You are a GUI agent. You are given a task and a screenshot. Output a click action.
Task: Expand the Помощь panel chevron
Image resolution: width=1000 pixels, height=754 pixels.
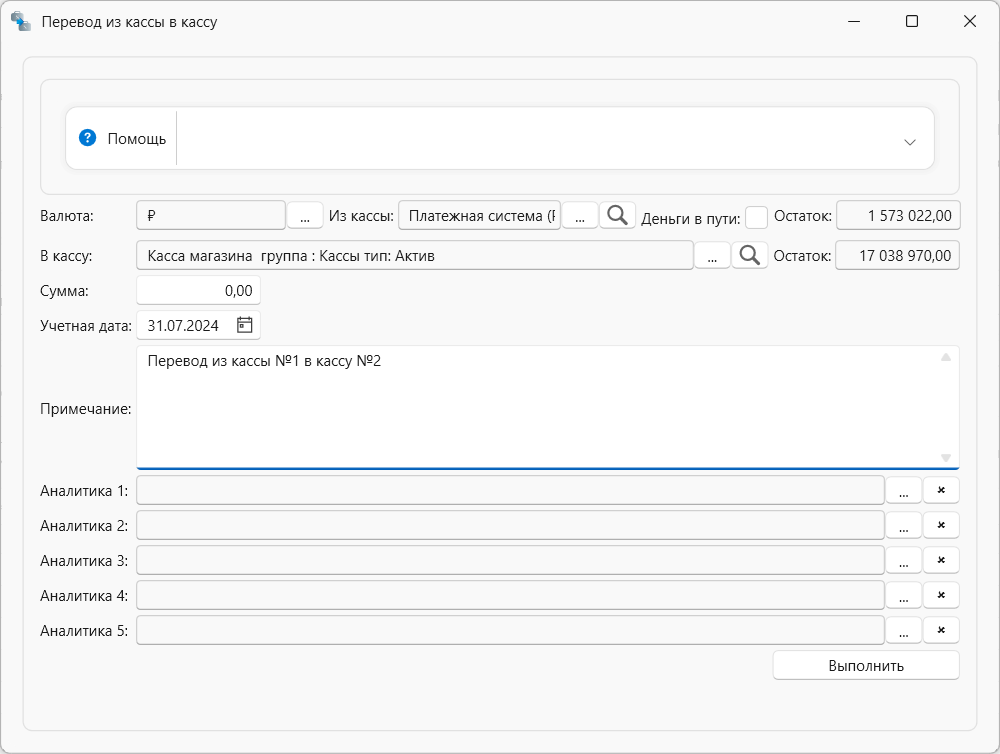click(909, 142)
